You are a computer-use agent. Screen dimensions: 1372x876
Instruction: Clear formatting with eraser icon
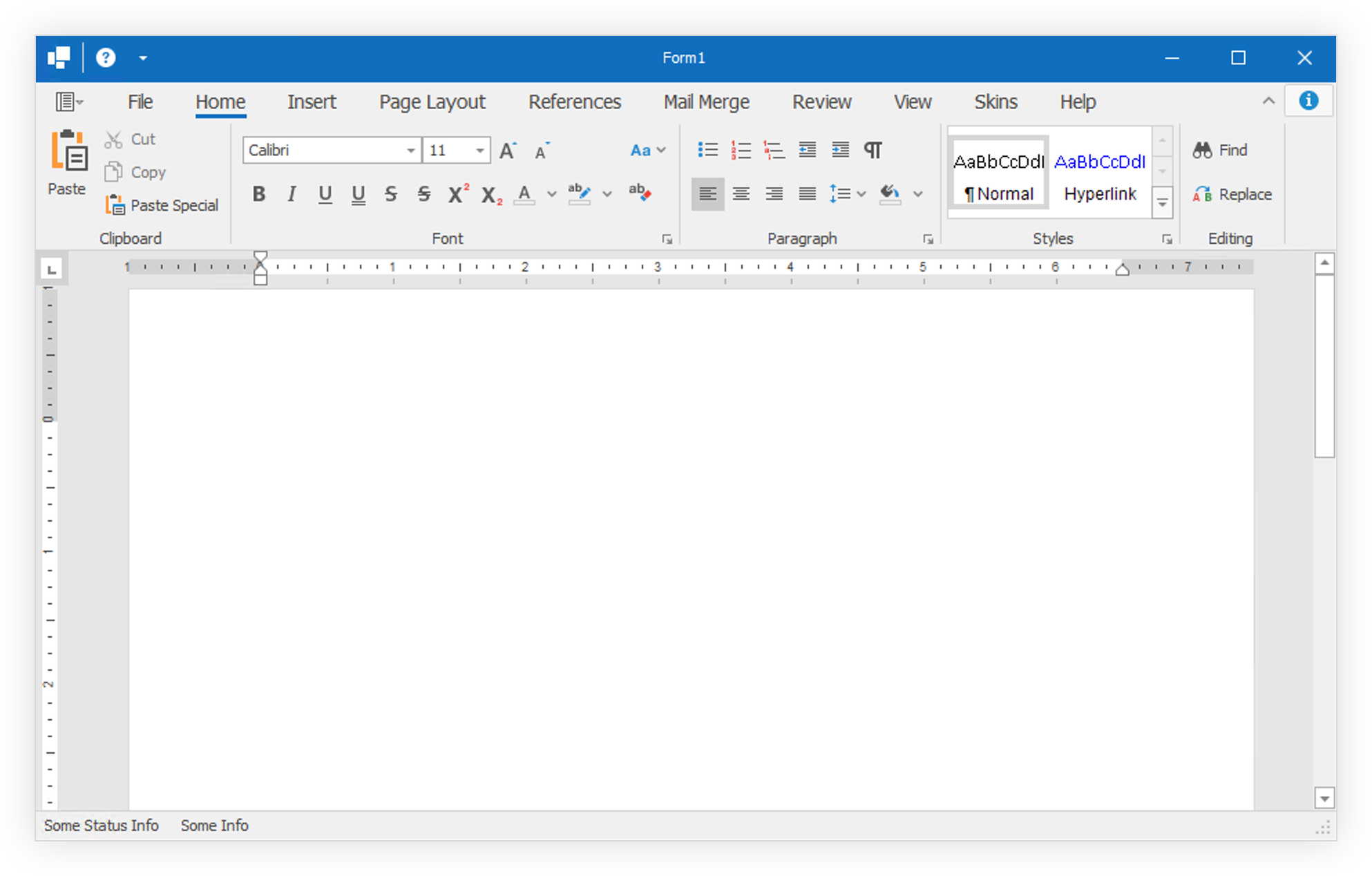click(x=640, y=193)
